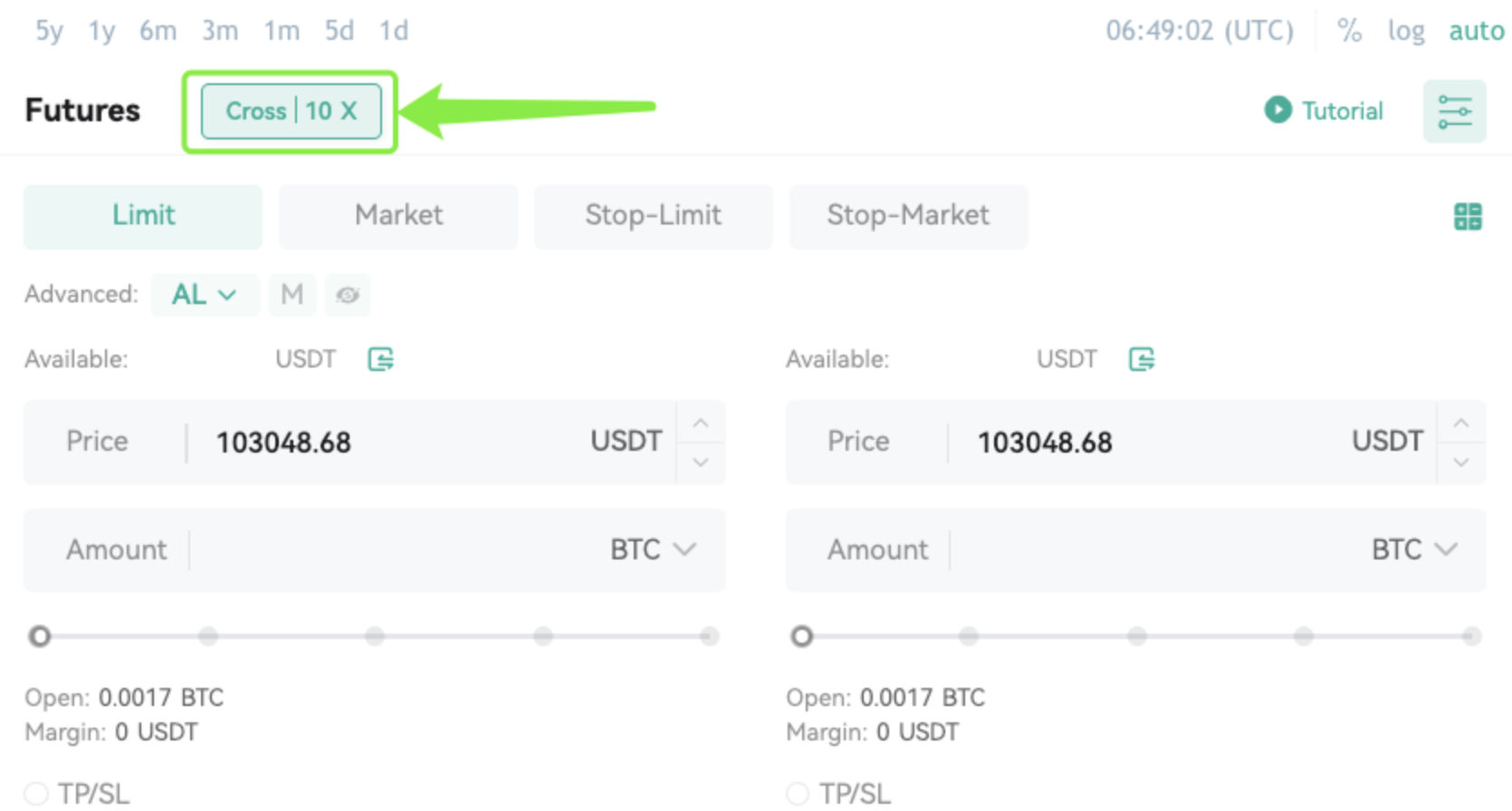The width and height of the screenshot is (1512, 811).
Task: Toggle the hidden order eye icon
Action: coord(348,295)
